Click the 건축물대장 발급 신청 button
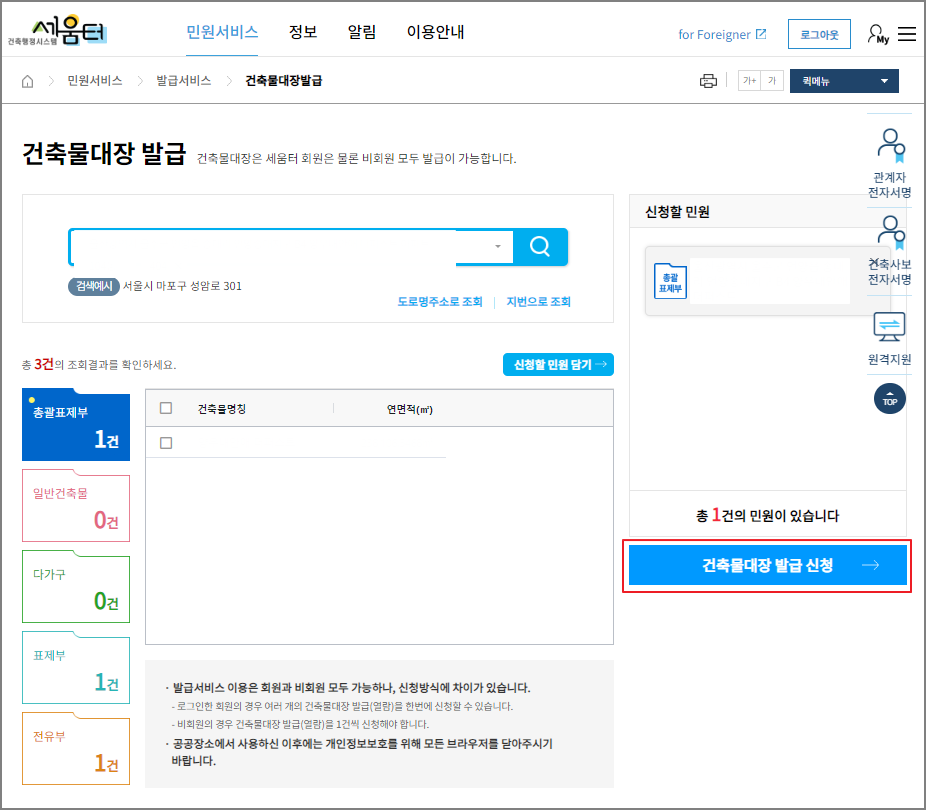This screenshot has width=926, height=810. coord(767,566)
